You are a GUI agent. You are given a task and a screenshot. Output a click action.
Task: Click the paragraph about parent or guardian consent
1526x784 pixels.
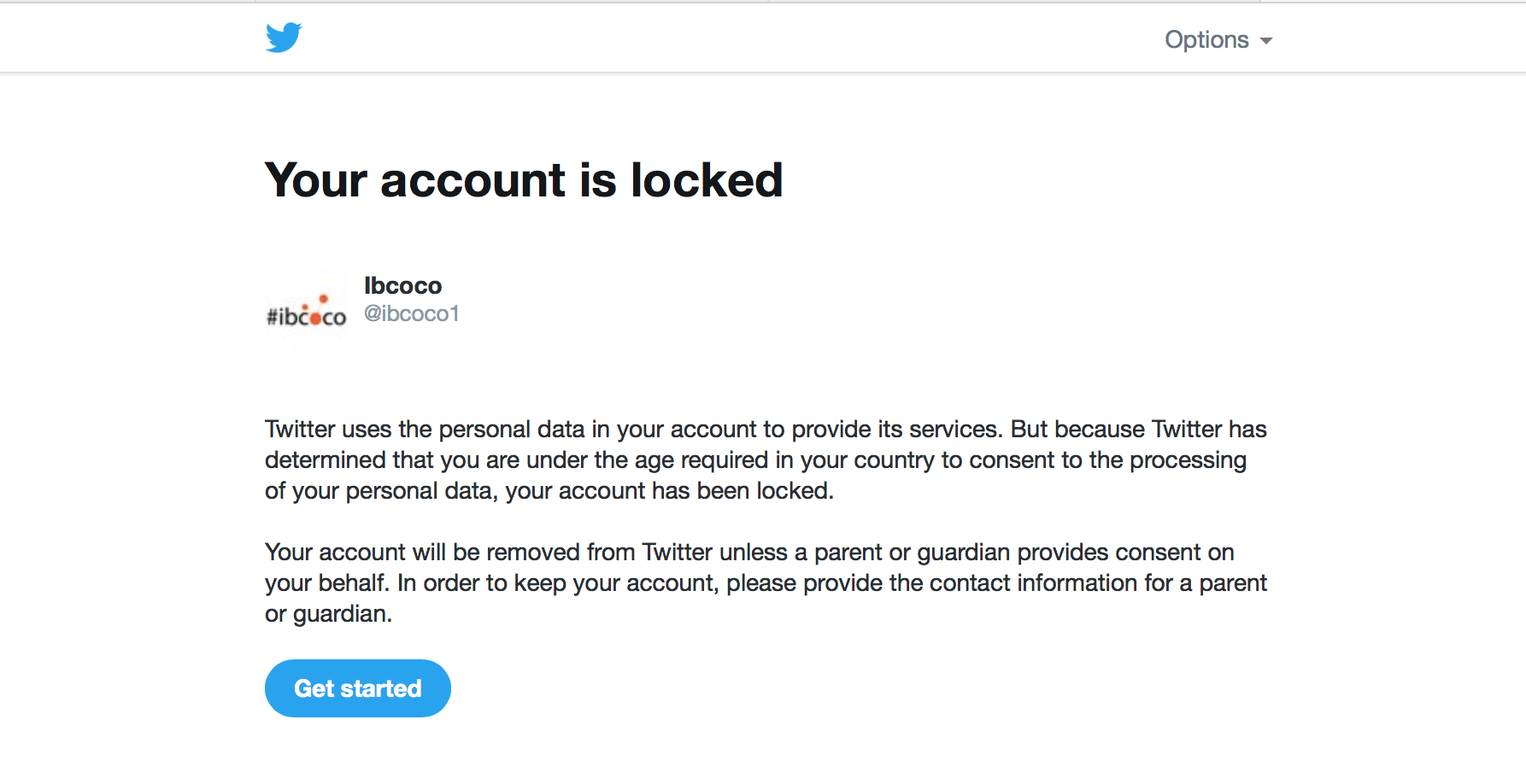point(766,582)
